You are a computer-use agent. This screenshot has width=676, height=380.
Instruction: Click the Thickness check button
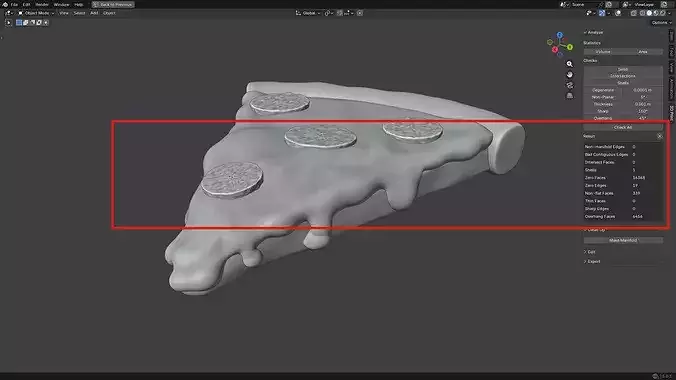coord(603,104)
